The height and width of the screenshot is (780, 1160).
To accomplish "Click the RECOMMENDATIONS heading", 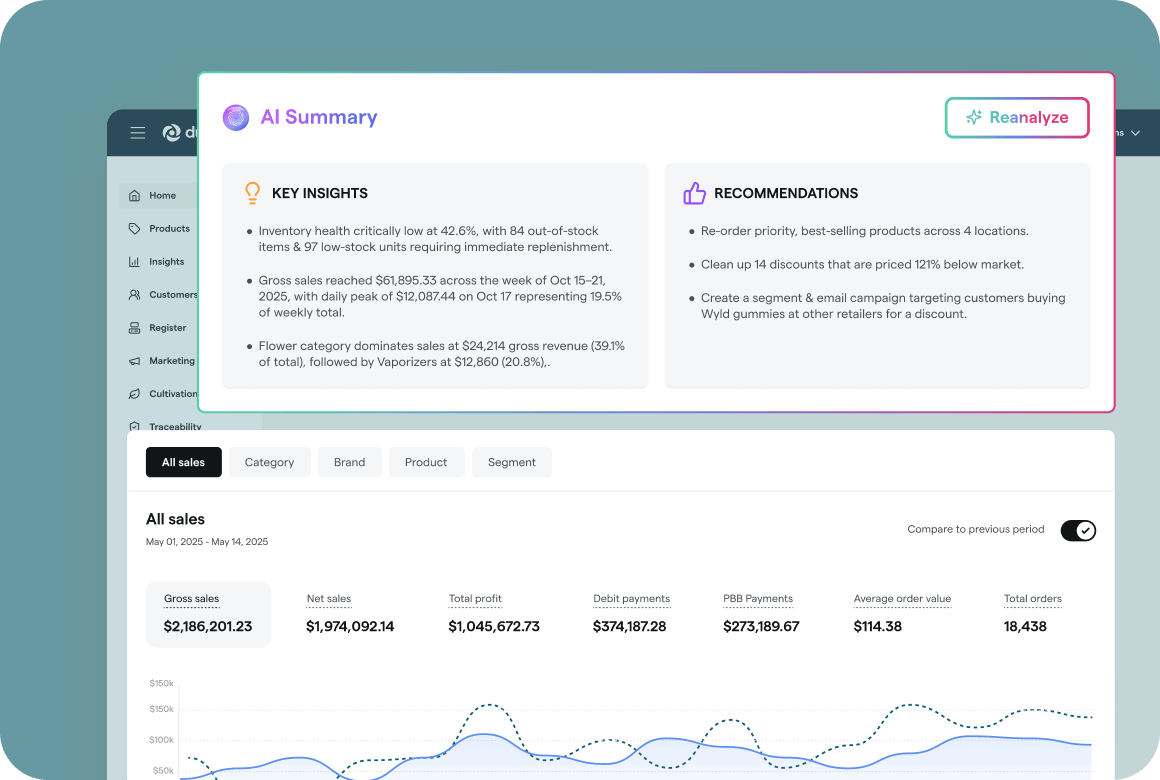I will pos(786,193).
